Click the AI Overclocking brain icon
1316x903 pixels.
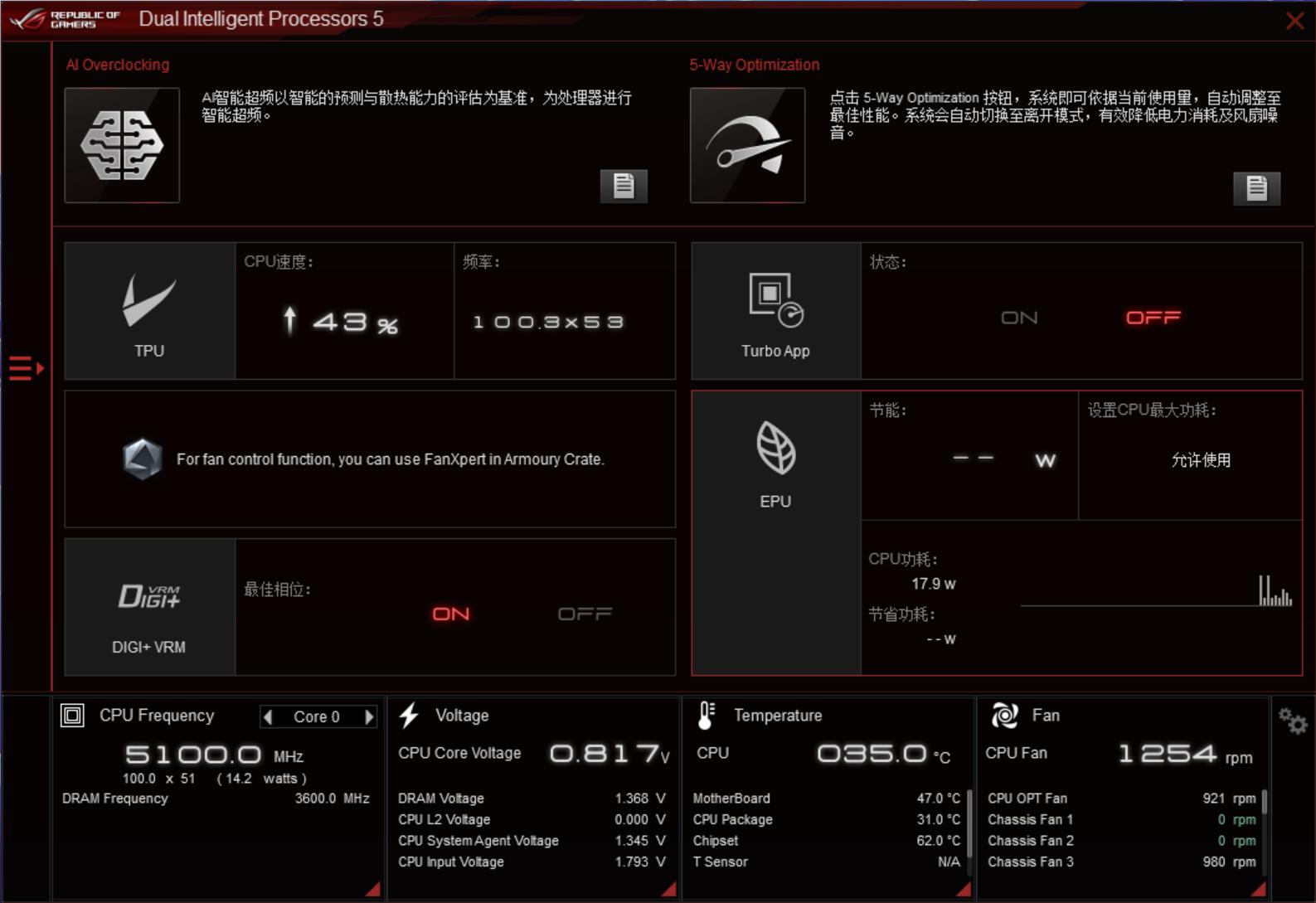pyautogui.click(x=122, y=145)
